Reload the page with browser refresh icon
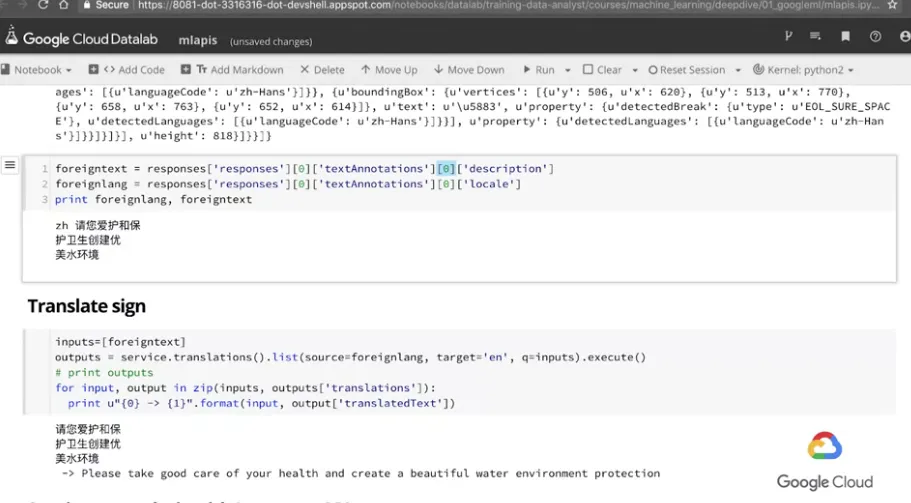 [x=42, y=5]
